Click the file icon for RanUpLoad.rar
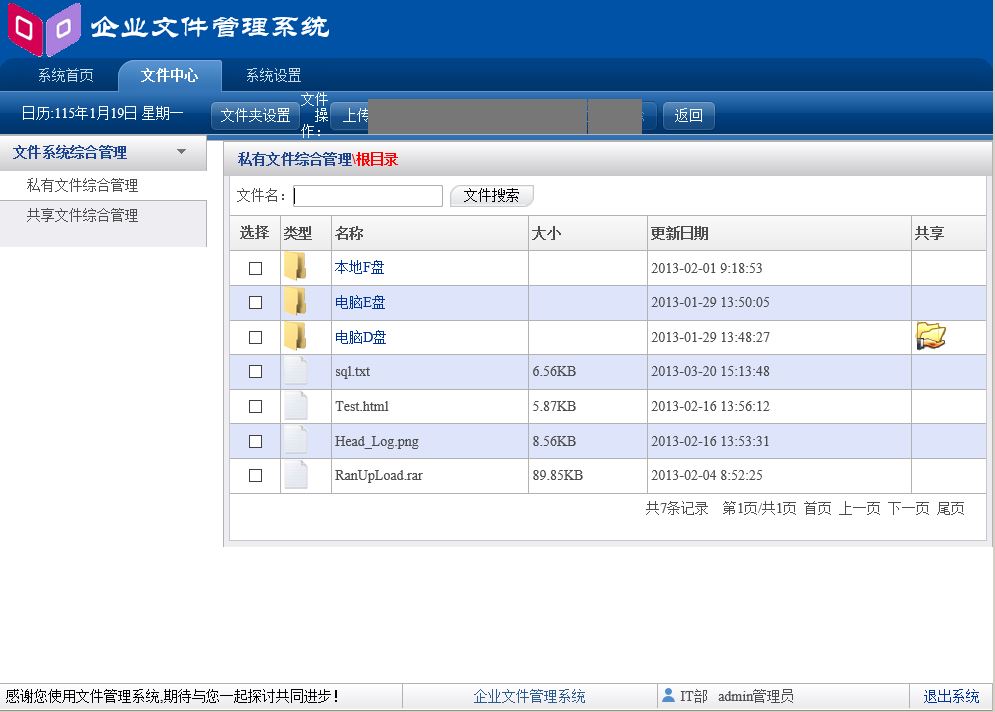Image resolution: width=995 pixels, height=712 pixels. coord(295,475)
